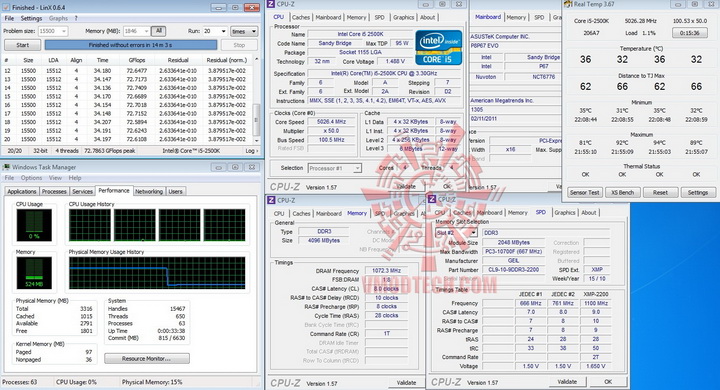Screen dimensions: 720x390
Task: Click the Multiplier x 50.0 value
Action: (x=332, y=131)
